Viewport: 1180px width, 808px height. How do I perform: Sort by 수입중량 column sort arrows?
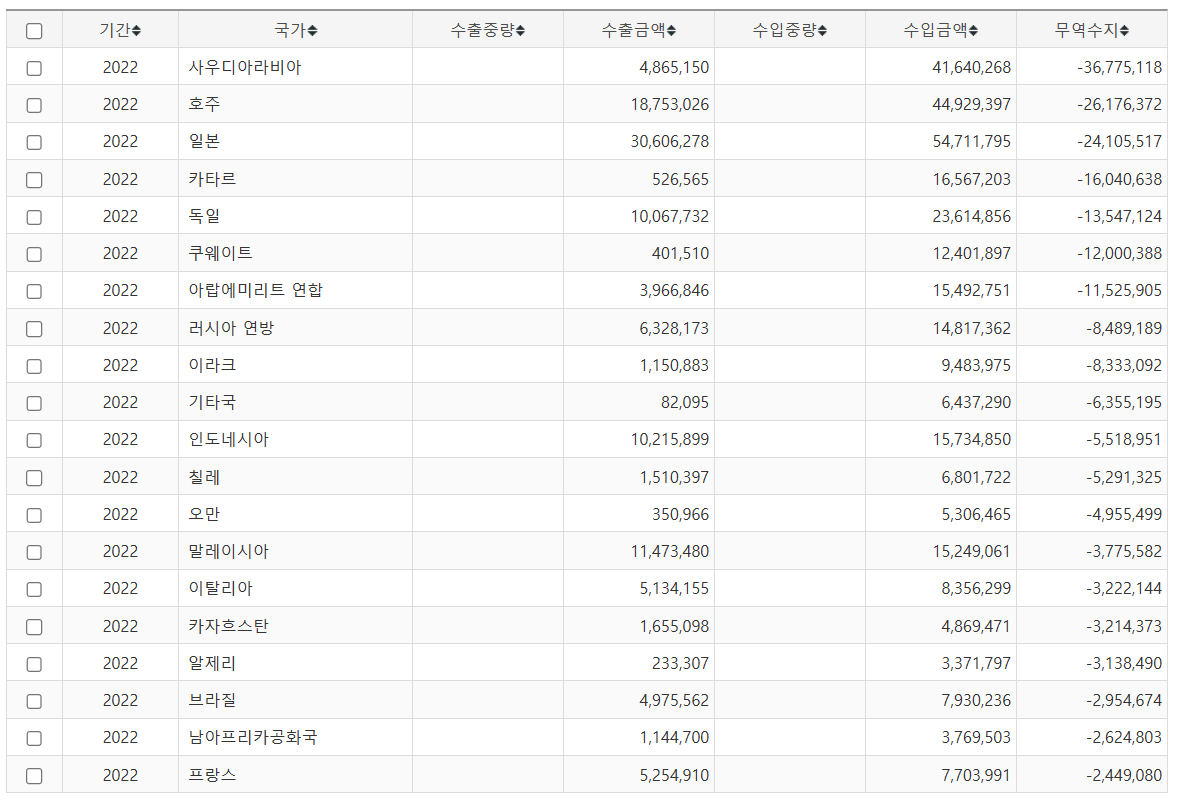[822, 31]
